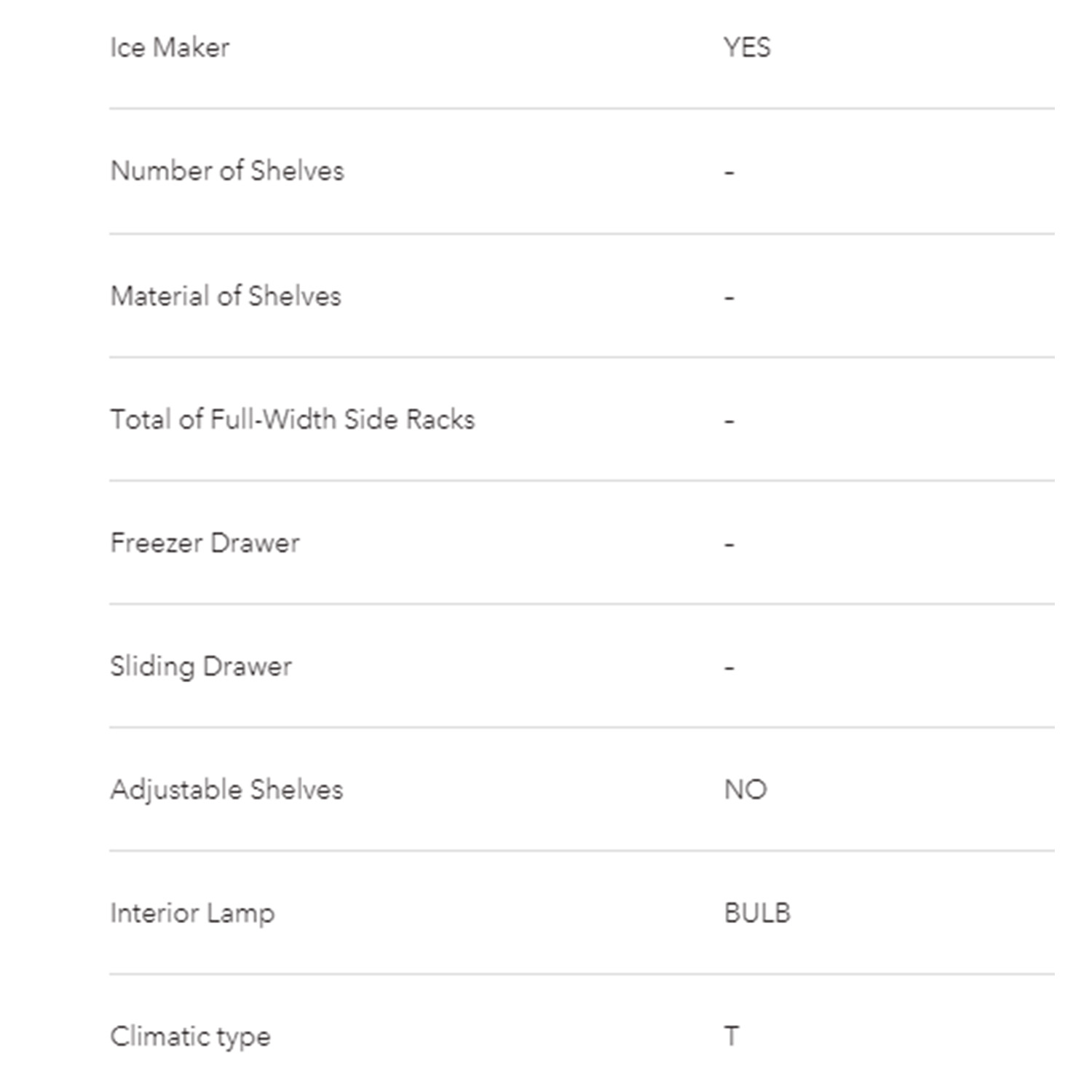Select the T value for Climatic type

[x=732, y=1036]
